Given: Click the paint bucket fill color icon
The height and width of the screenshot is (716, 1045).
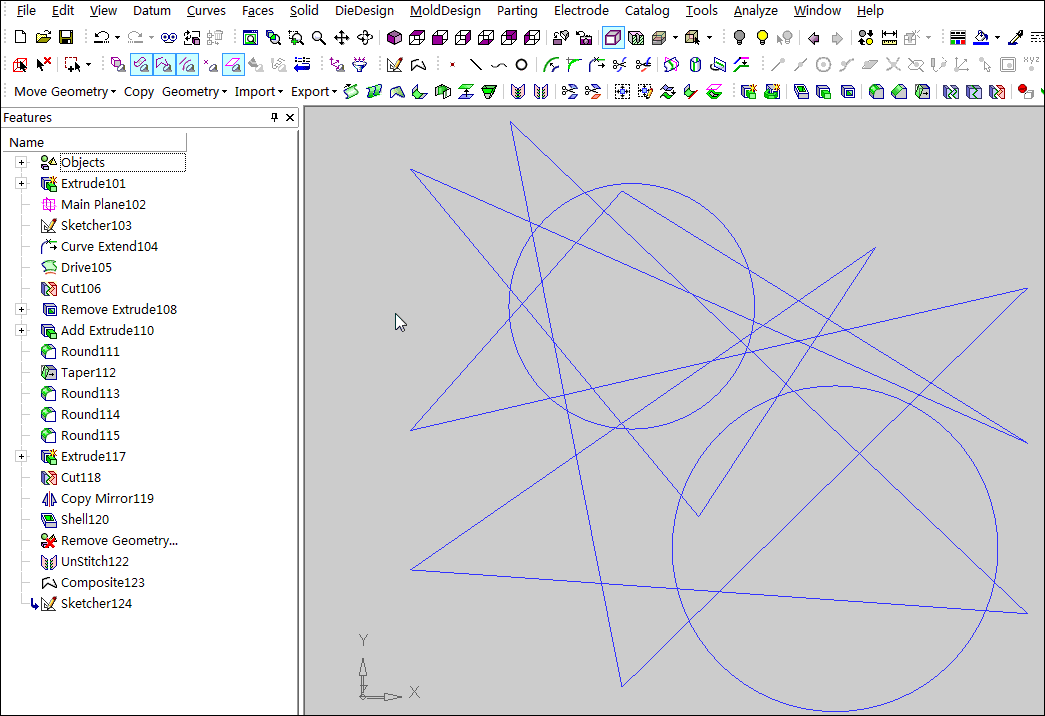Looking at the screenshot, I should click(982, 38).
